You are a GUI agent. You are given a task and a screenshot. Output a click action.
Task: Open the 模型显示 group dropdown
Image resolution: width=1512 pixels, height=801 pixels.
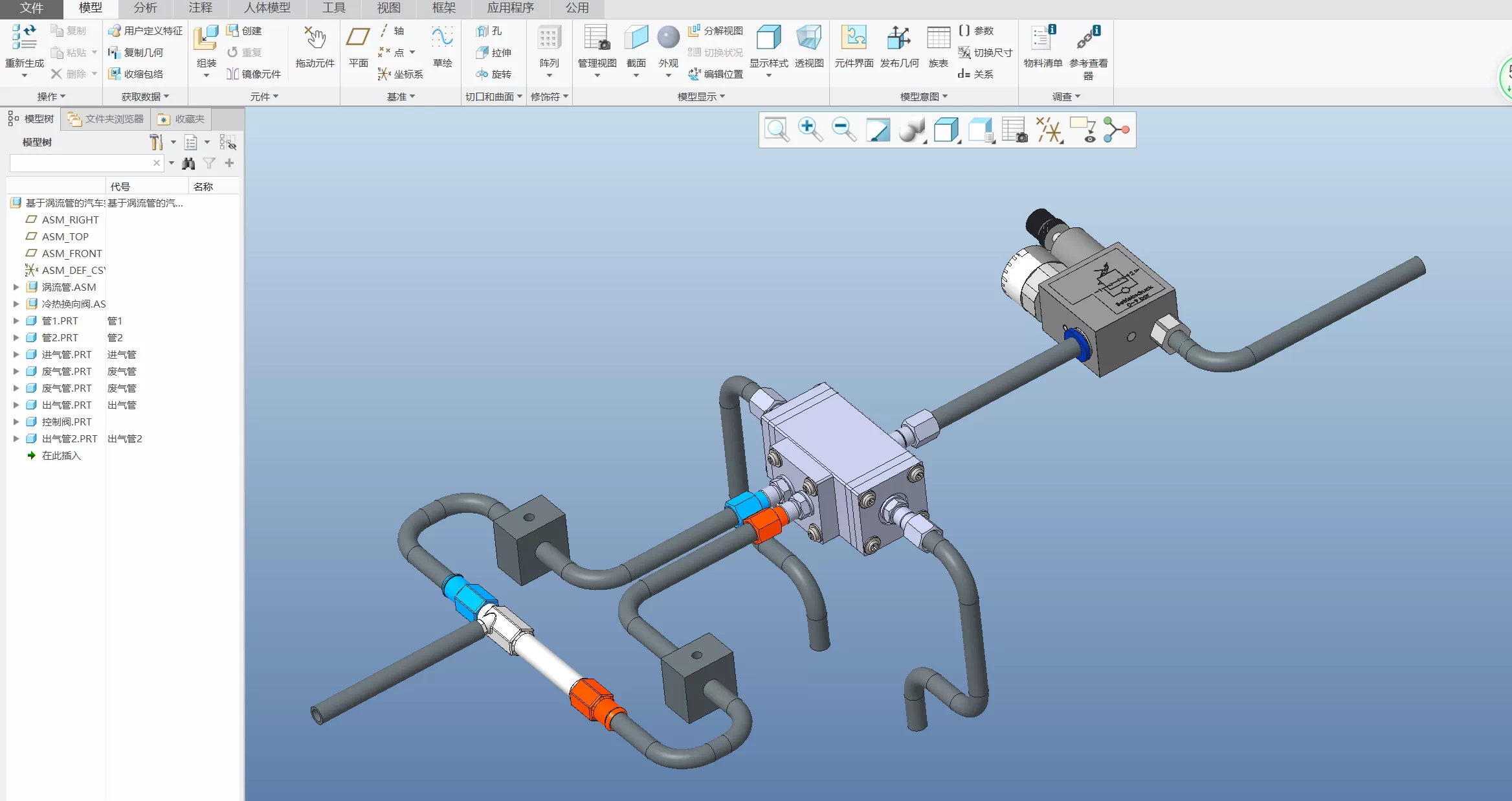point(701,96)
